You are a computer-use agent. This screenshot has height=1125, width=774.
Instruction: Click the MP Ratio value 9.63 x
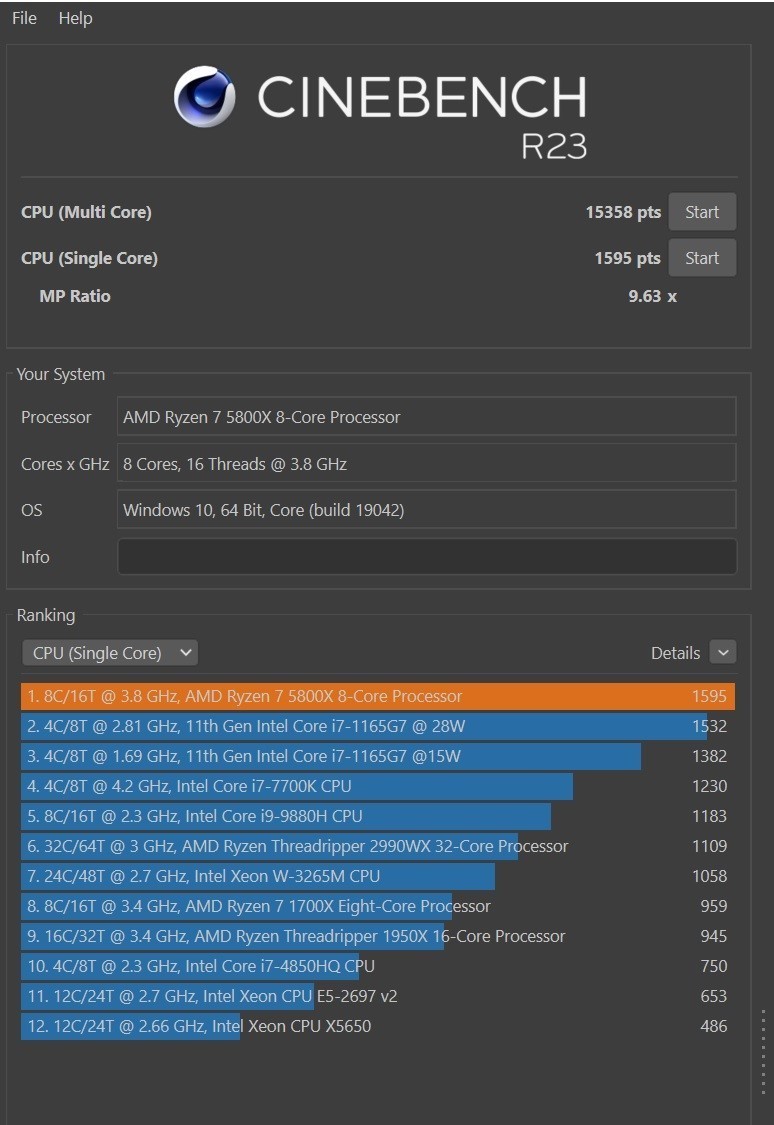coord(652,296)
